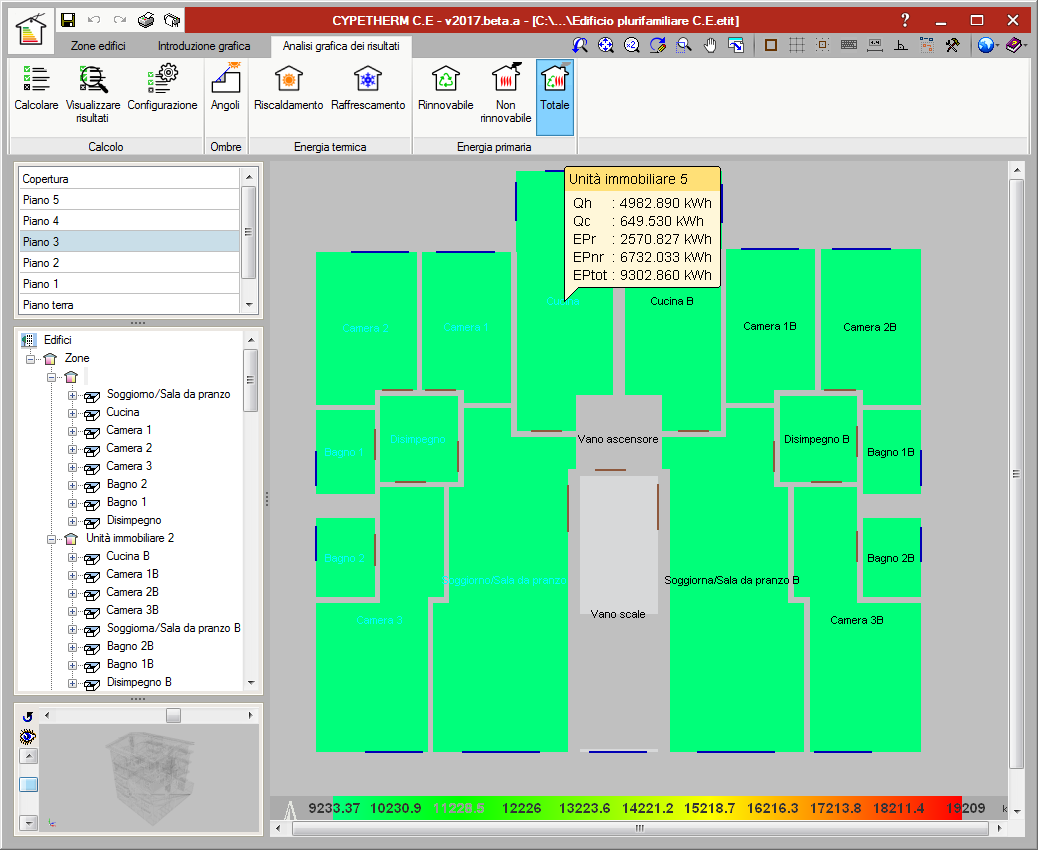Select Piano 3 in the floor list
The height and width of the screenshot is (850, 1038).
(129, 242)
